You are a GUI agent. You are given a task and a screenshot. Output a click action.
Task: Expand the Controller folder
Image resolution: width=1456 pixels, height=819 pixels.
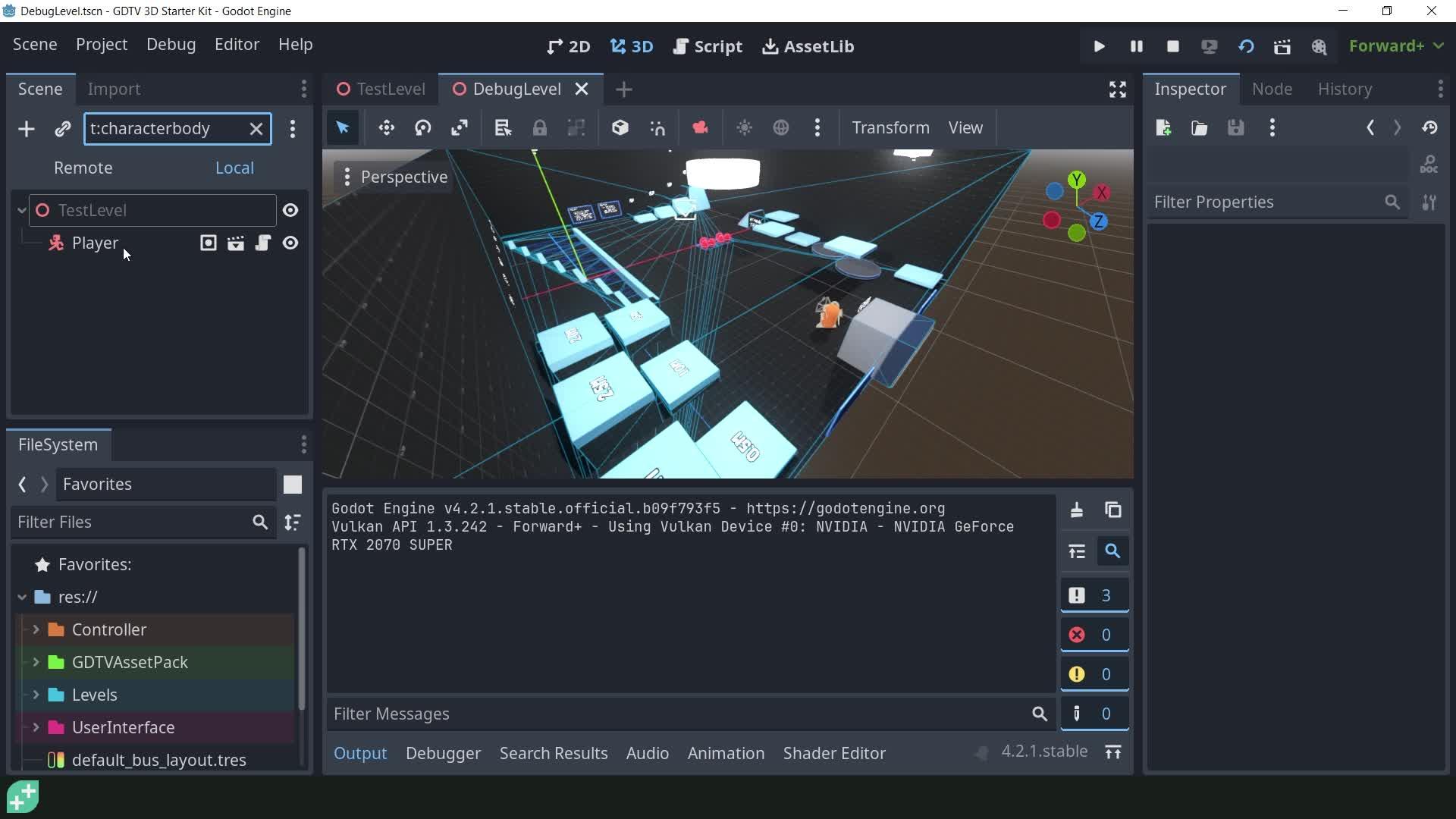pos(36,629)
